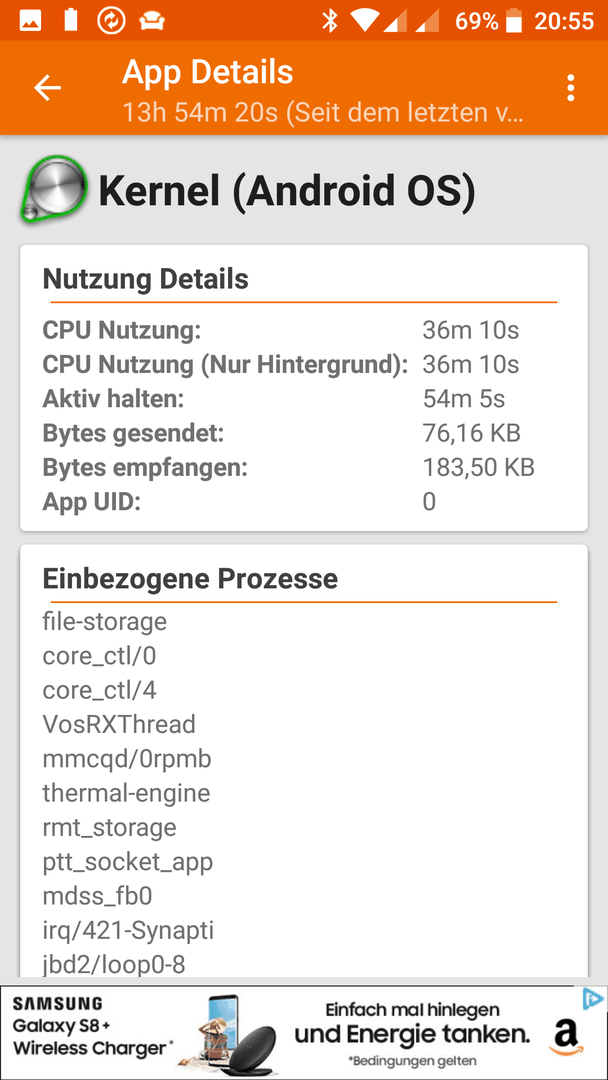Tap the sync circle notification icon

click(110, 21)
